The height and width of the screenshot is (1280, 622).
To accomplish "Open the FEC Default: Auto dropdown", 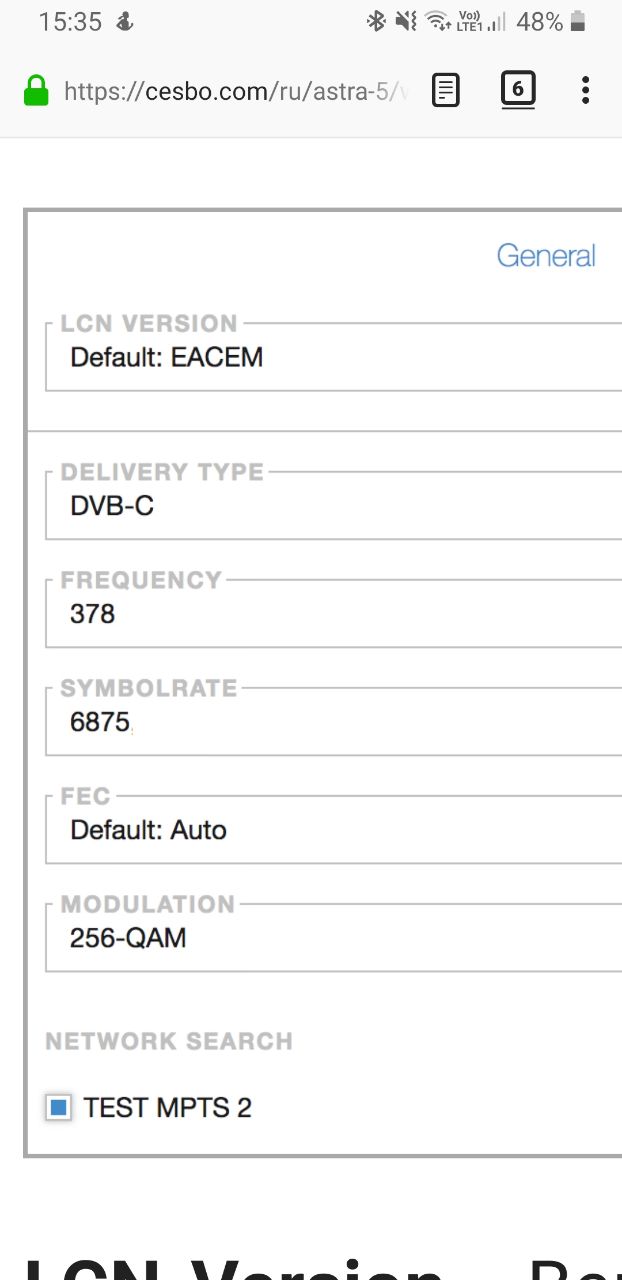I will coord(334,830).
